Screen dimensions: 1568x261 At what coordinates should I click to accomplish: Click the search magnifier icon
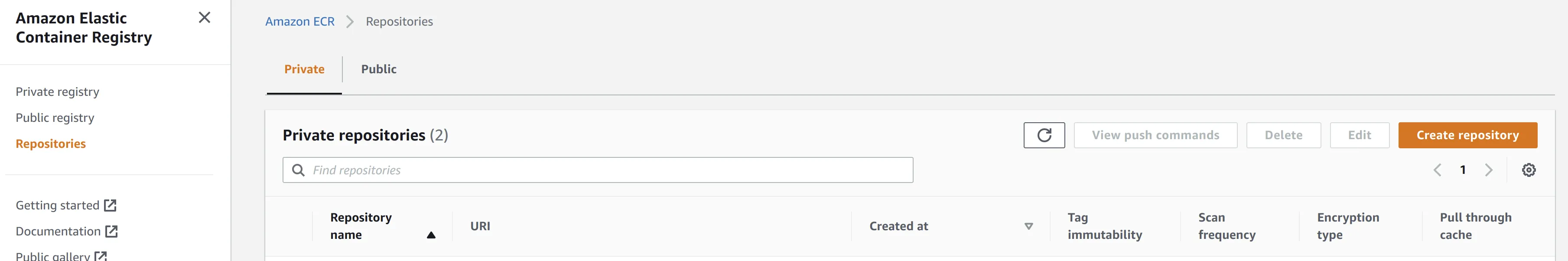click(x=298, y=170)
